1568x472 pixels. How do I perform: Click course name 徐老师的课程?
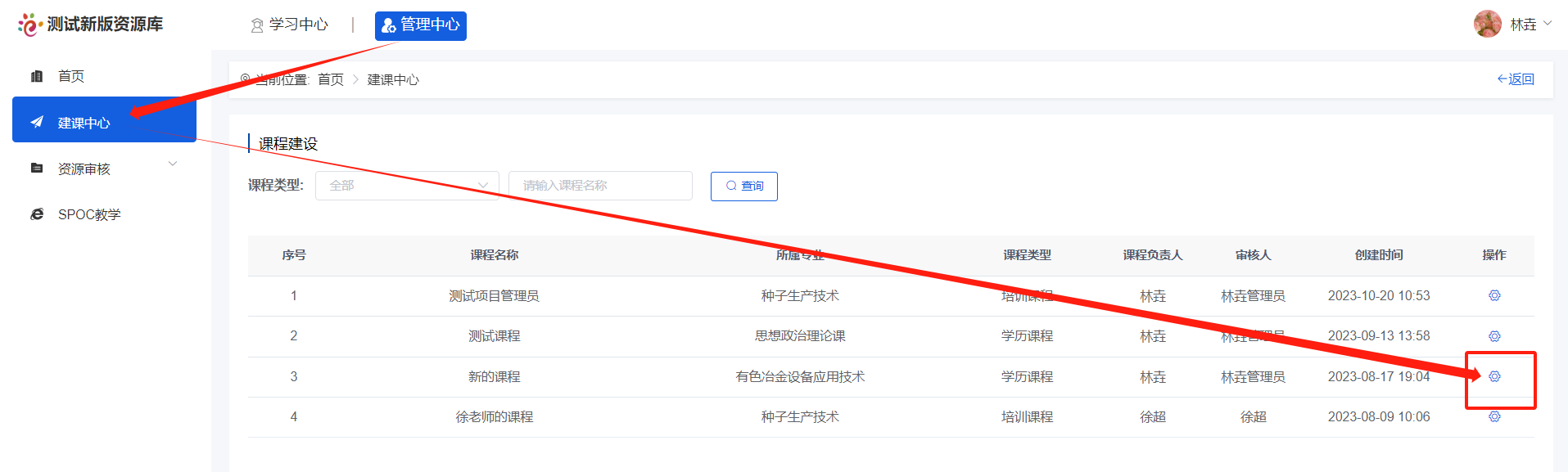tap(495, 417)
